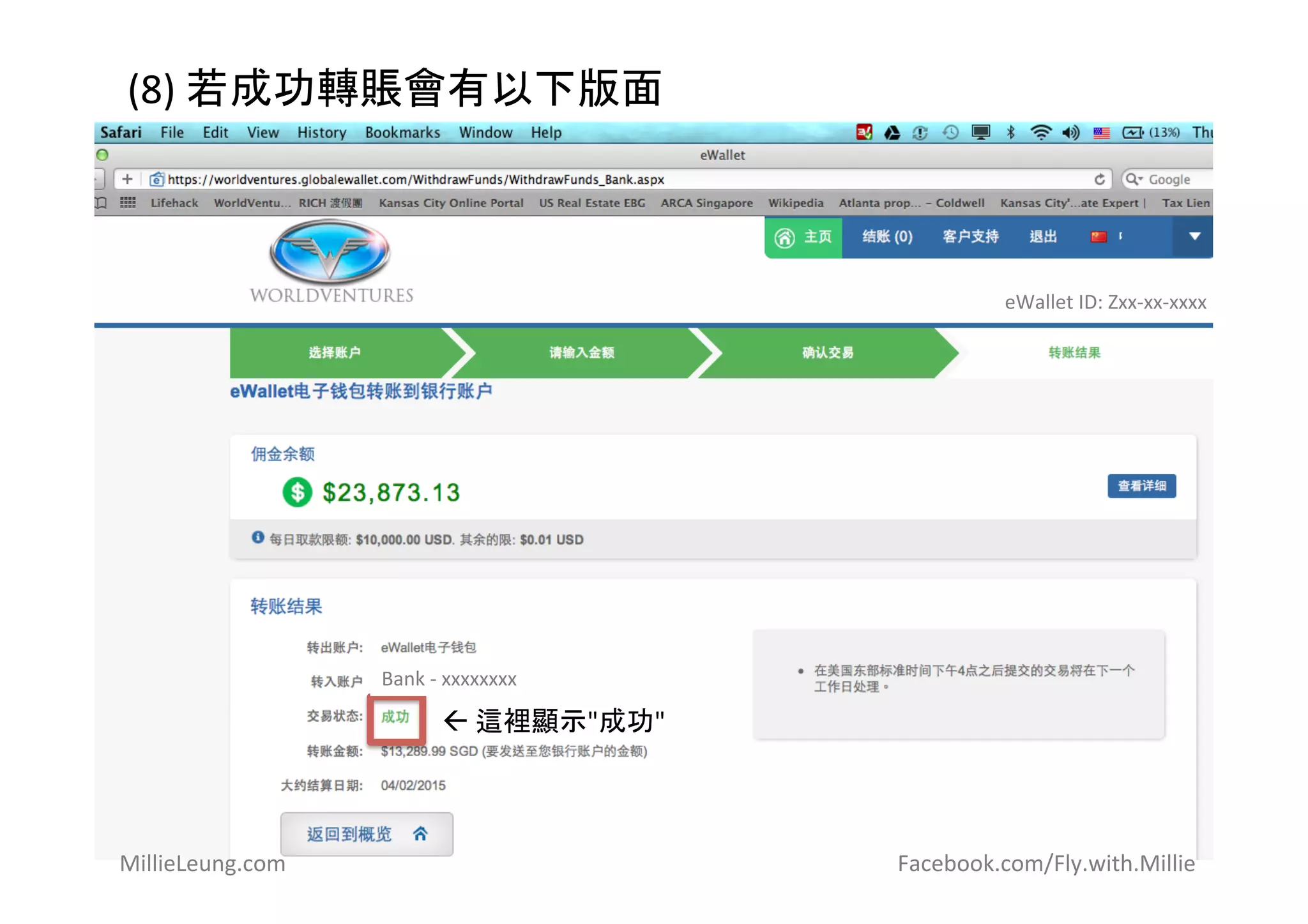Click the 转账结果 step
Image resolution: width=1308 pixels, height=924 pixels.
[x=1074, y=352]
